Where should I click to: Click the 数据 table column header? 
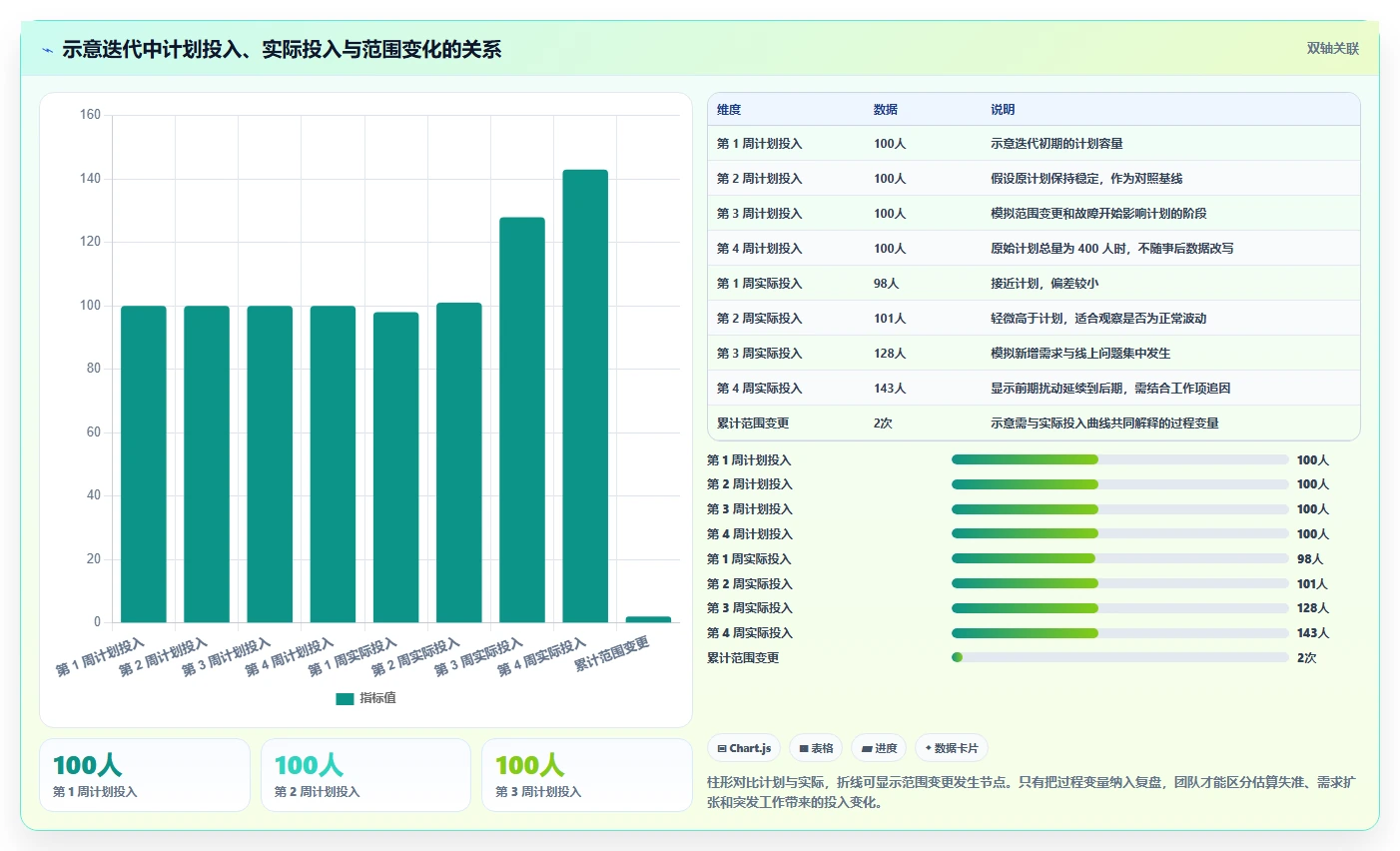pyautogui.click(x=886, y=110)
